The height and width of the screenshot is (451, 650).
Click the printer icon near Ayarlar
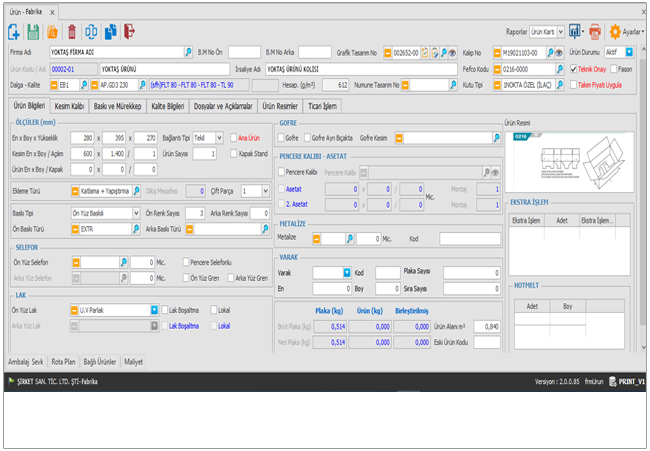pos(596,32)
